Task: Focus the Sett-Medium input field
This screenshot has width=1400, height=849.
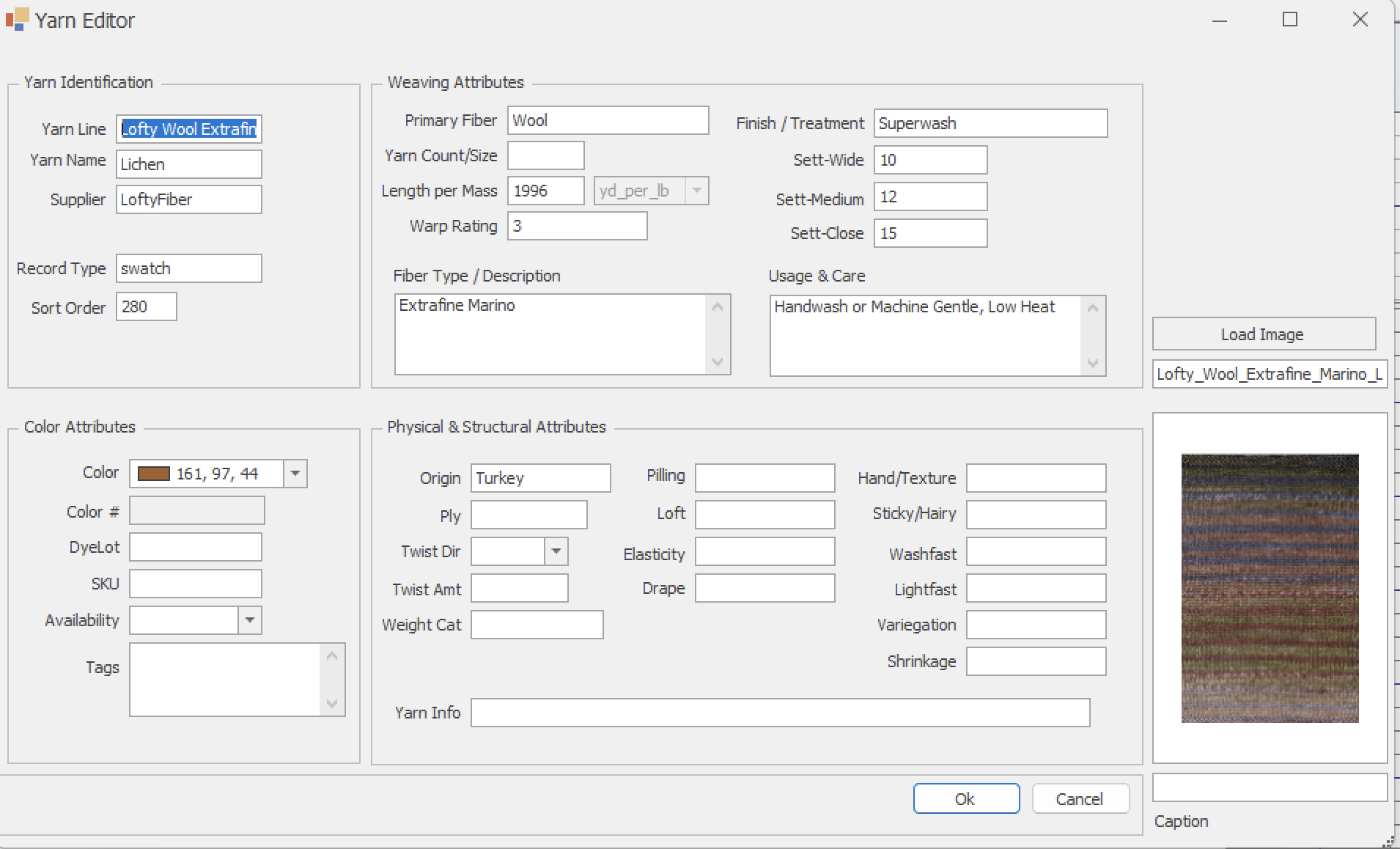Action: click(929, 196)
